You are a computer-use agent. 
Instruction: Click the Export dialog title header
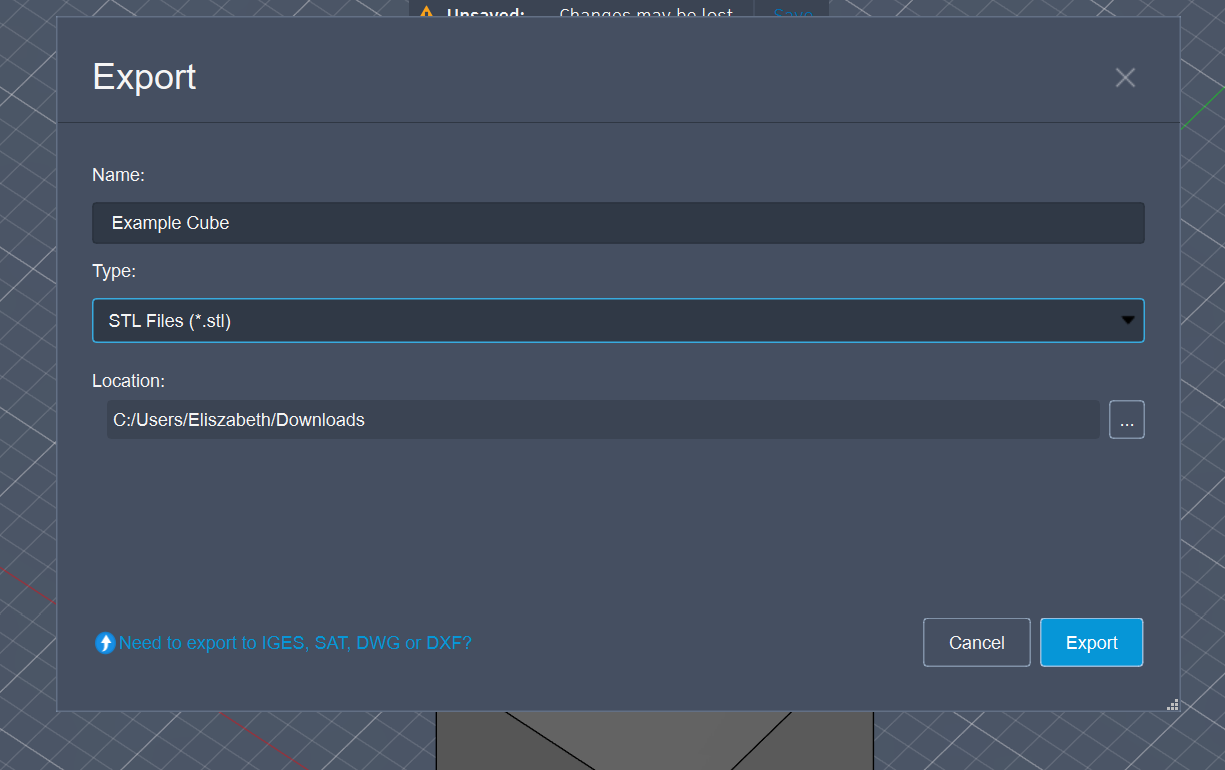144,77
